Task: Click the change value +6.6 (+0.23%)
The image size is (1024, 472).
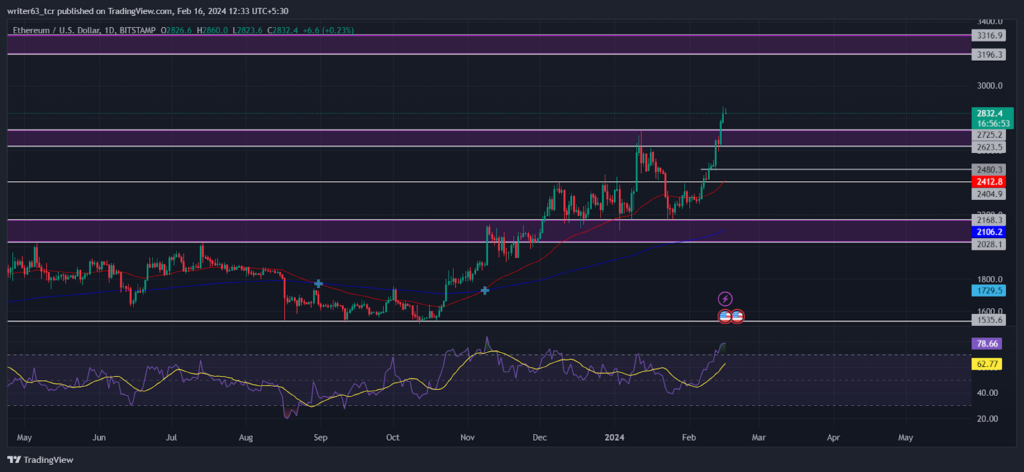Action: tap(327, 30)
